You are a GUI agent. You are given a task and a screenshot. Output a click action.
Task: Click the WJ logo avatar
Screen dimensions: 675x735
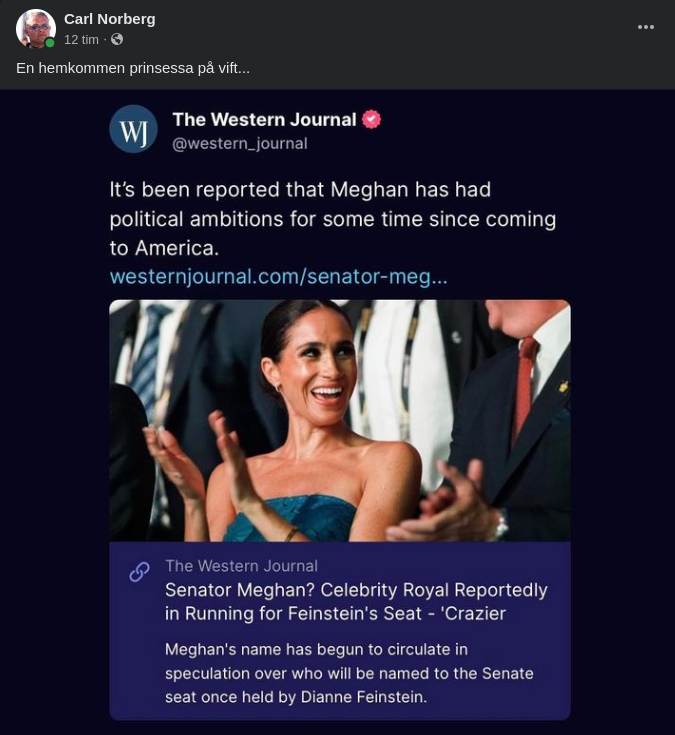click(133, 129)
